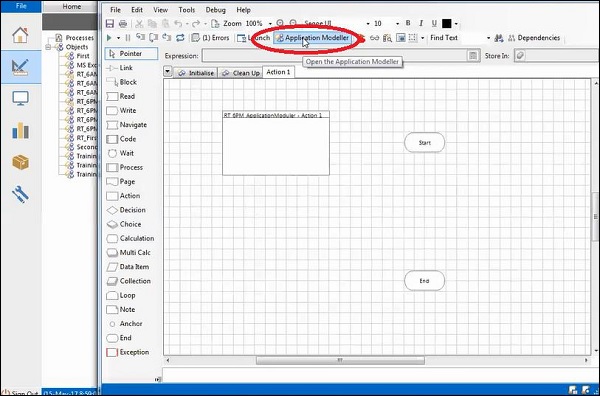
Task: Open the expression calculator icon
Action: coord(473,56)
